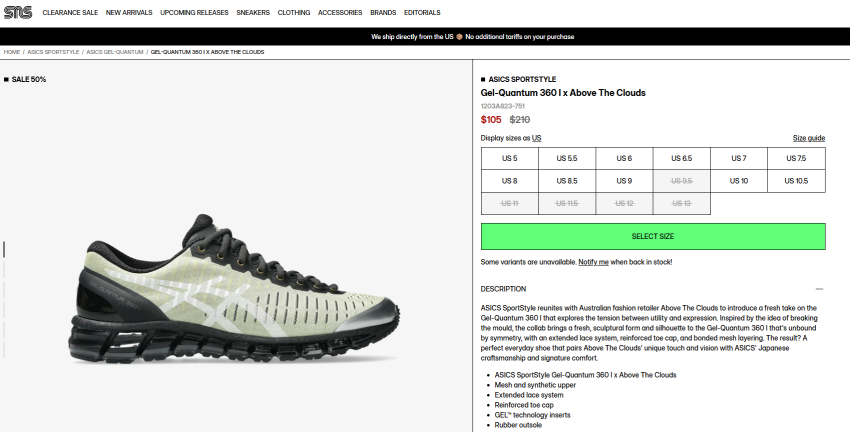Collapse the Description section
850x432 pixels.
tap(819, 289)
